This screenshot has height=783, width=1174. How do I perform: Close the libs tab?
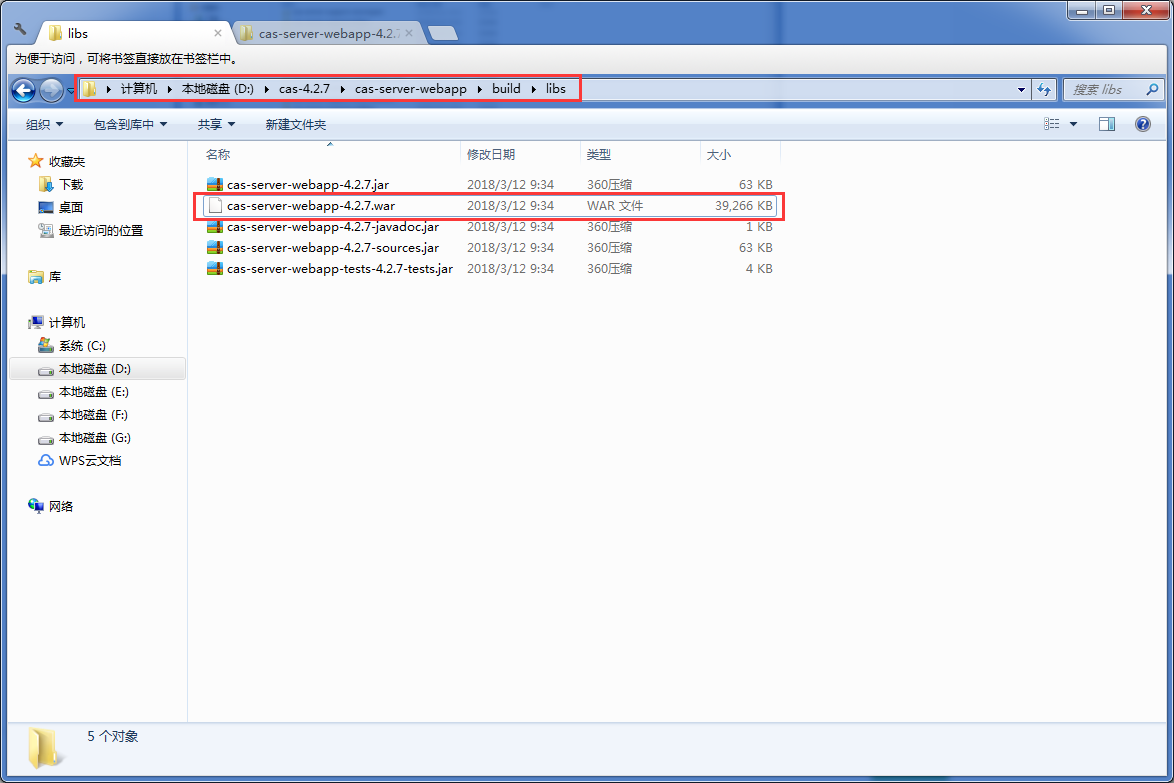pyautogui.click(x=218, y=33)
